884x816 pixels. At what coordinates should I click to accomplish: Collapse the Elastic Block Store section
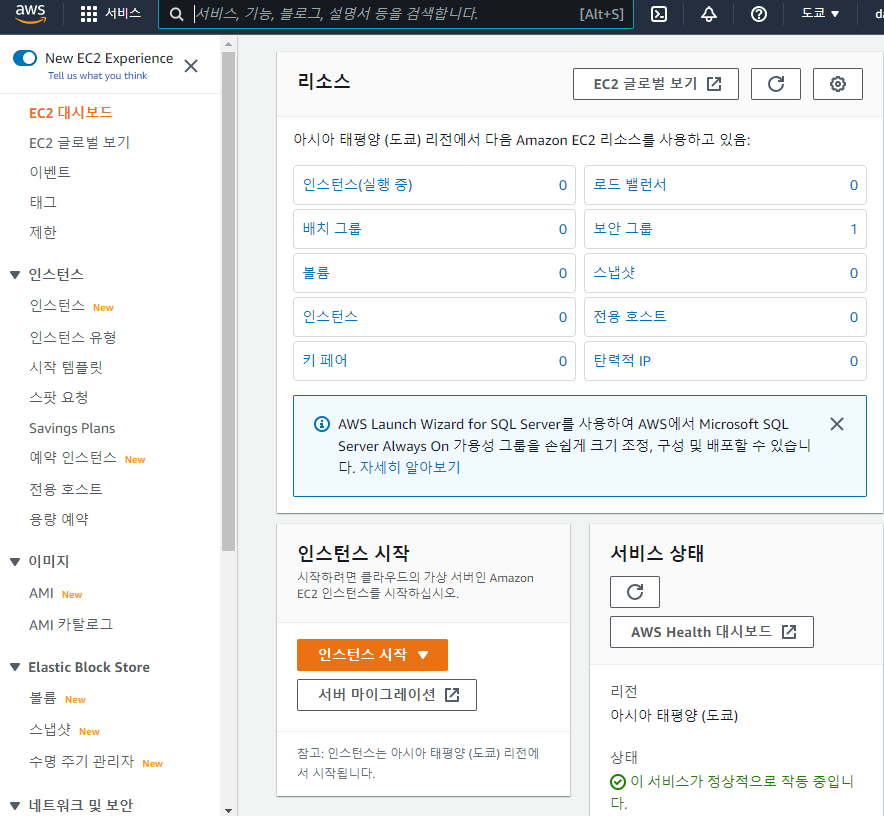pyautogui.click(x=15, y=667)
